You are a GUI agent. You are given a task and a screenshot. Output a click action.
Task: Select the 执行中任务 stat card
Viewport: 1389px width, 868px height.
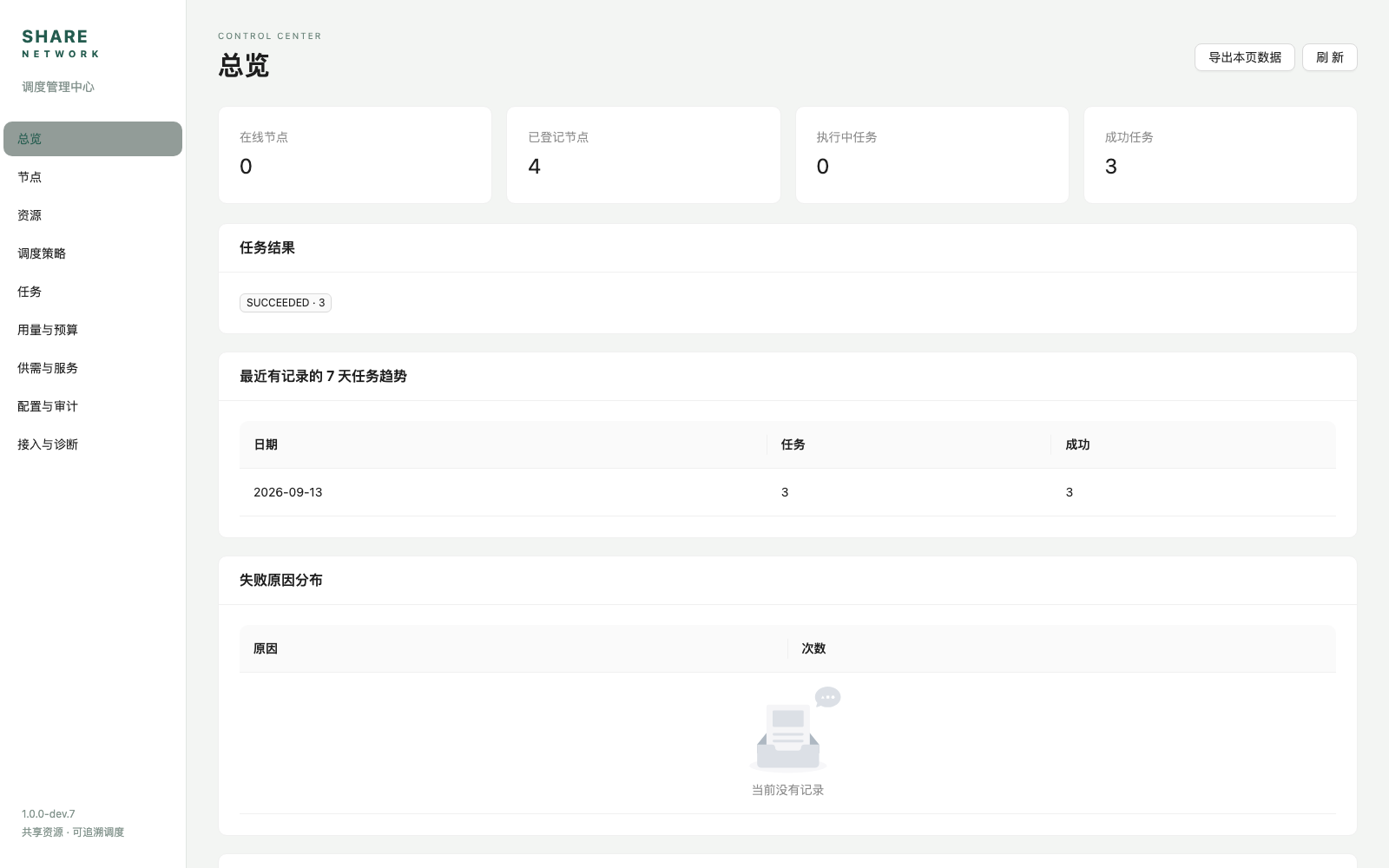tap(931, 155)
